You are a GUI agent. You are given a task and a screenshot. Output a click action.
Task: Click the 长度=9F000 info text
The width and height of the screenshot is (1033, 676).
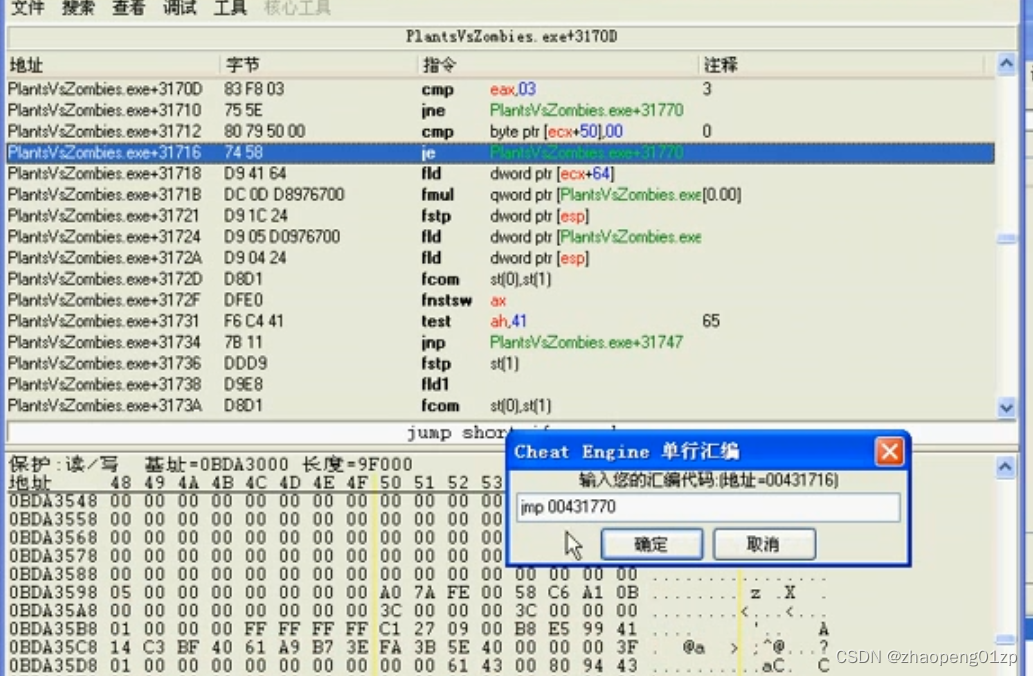[358, 465]
